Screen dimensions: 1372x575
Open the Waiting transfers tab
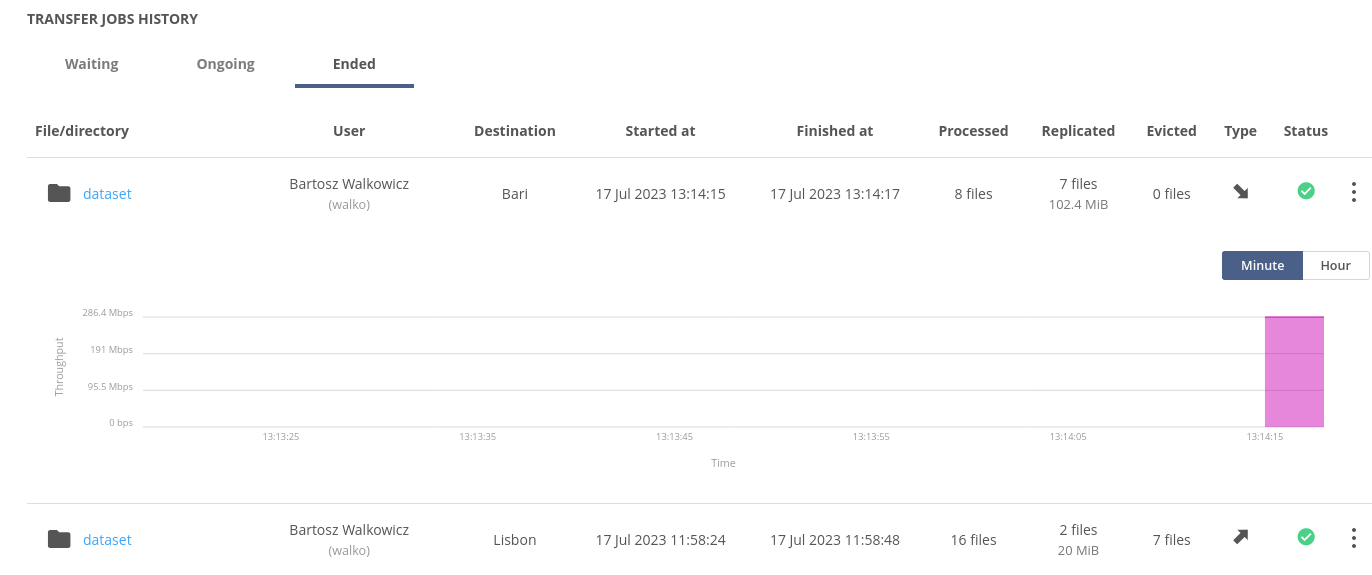tap(92, 64)
